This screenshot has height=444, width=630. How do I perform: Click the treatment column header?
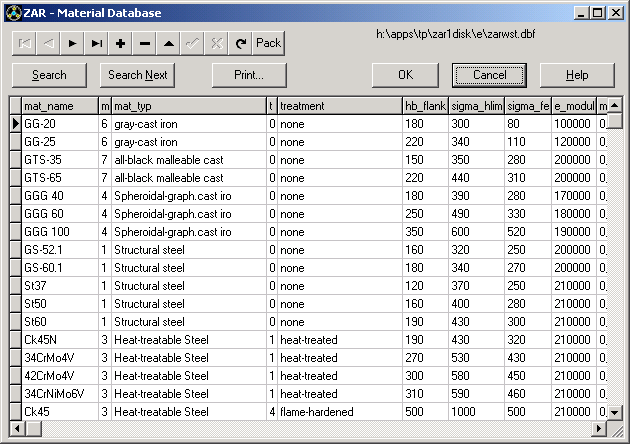339,105
